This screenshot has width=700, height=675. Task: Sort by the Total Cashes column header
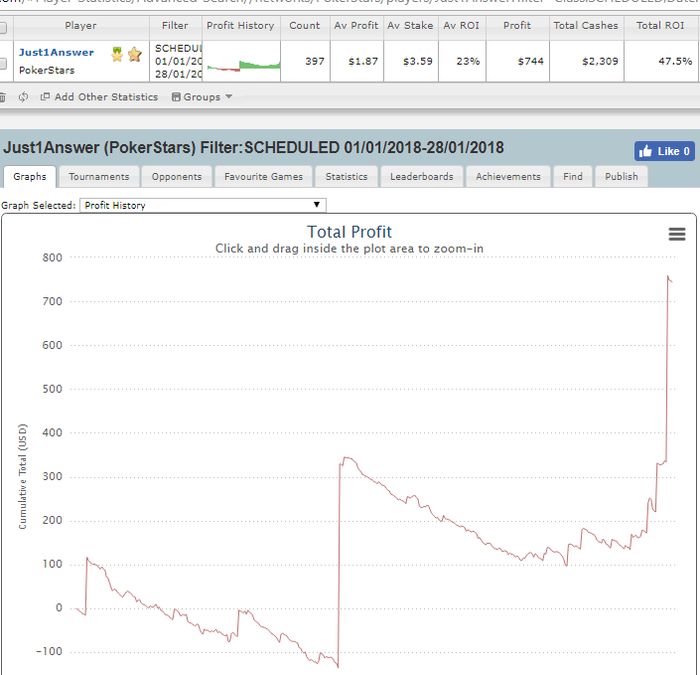tap(586, 25)
